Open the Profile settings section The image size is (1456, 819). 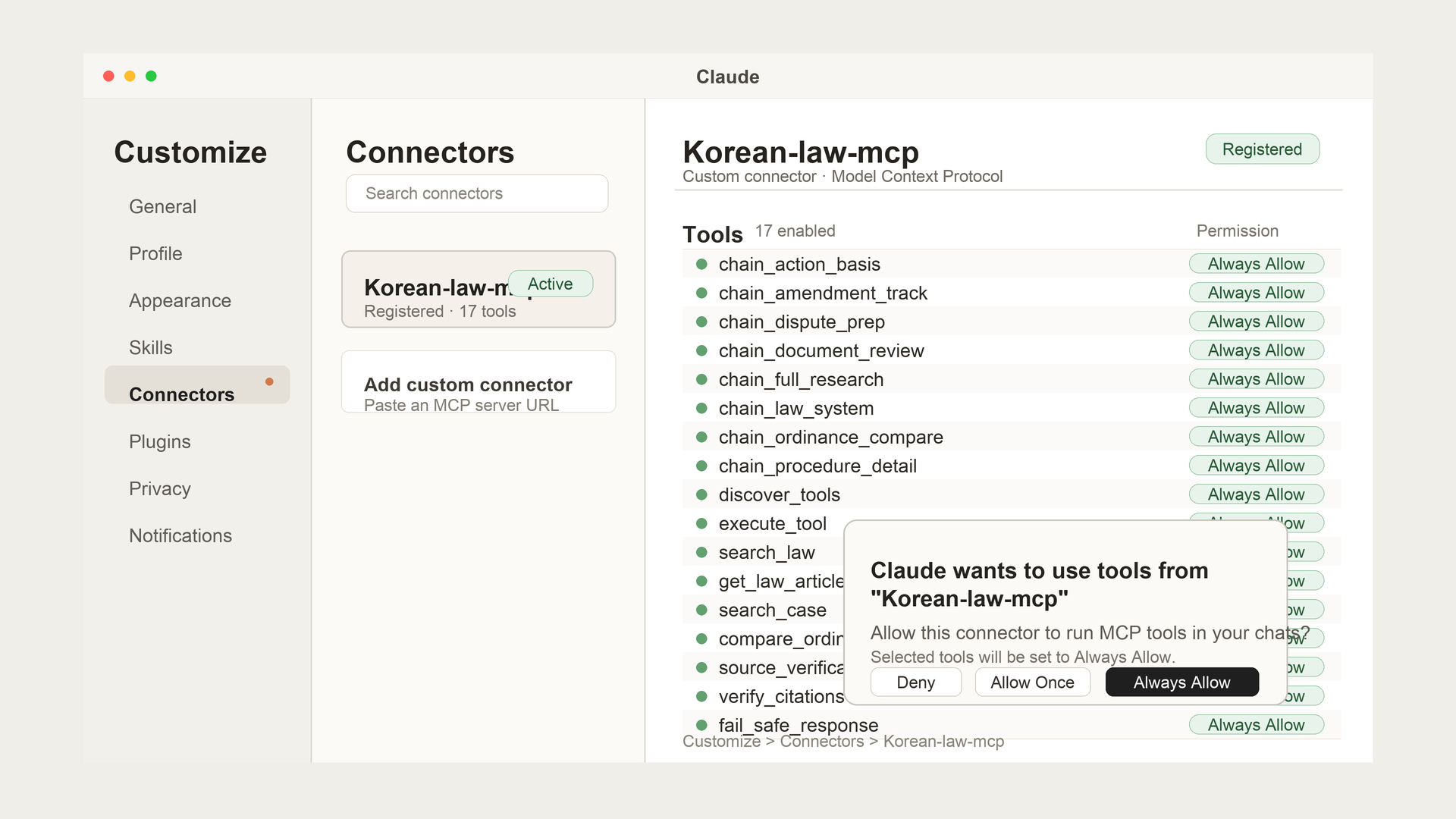[155, 253]
